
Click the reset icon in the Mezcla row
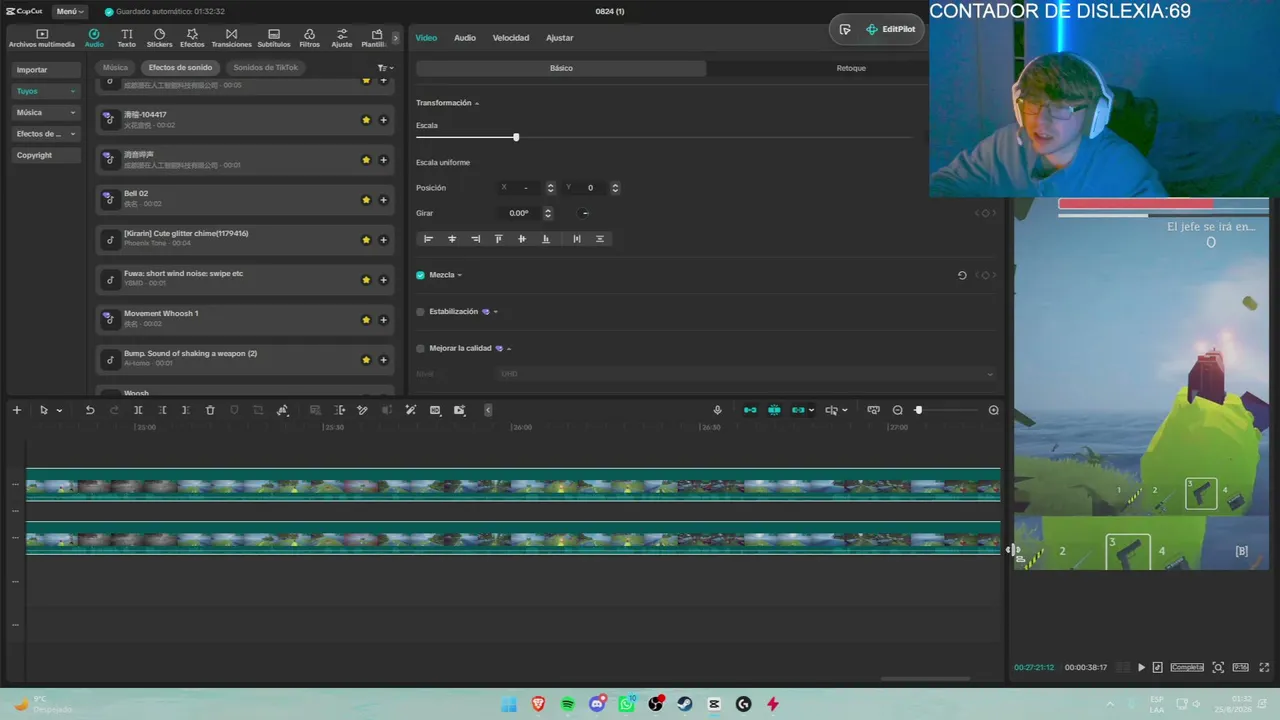click(x=962, y=275)
